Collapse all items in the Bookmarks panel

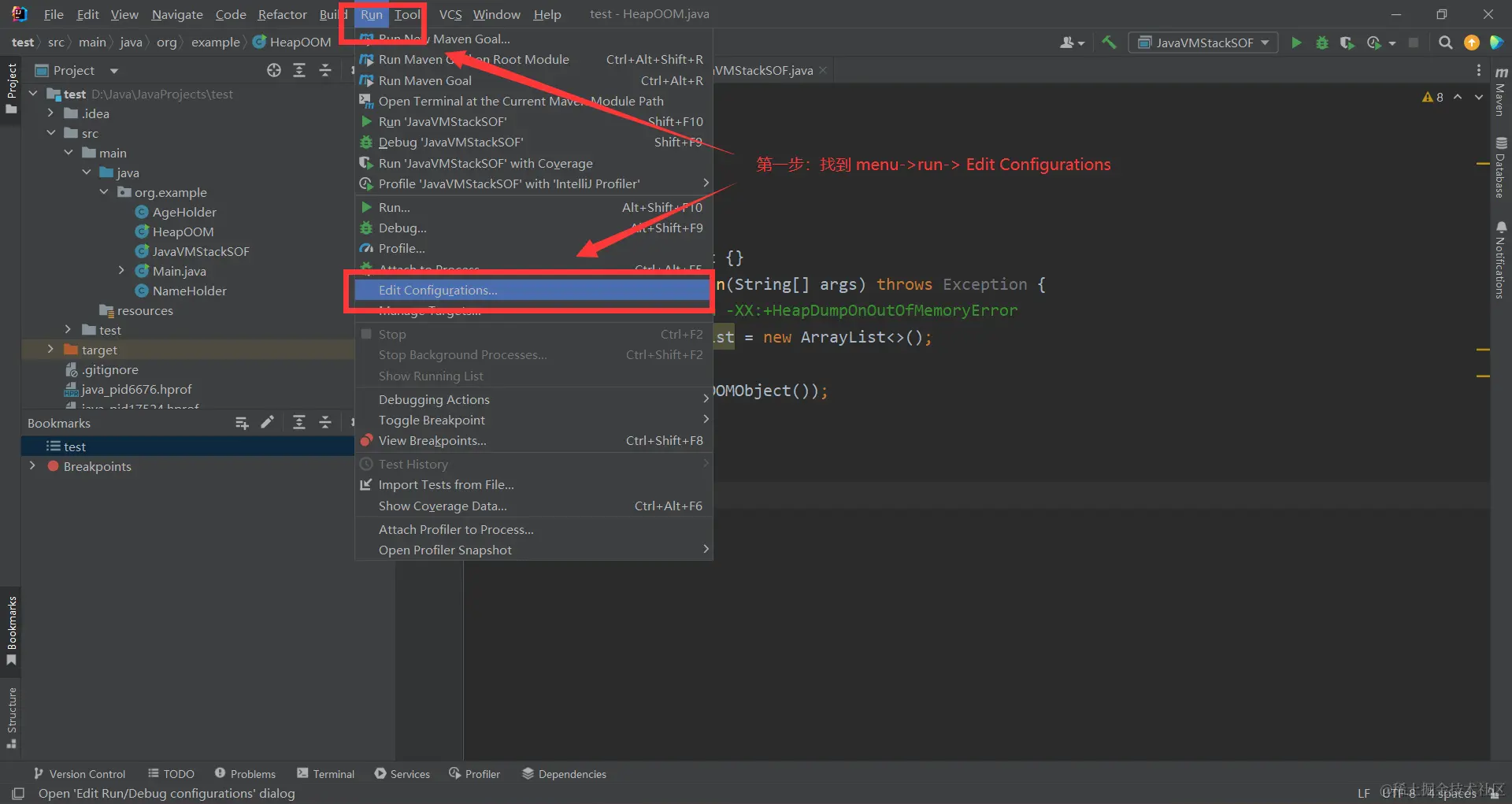(x=325, y=423)
